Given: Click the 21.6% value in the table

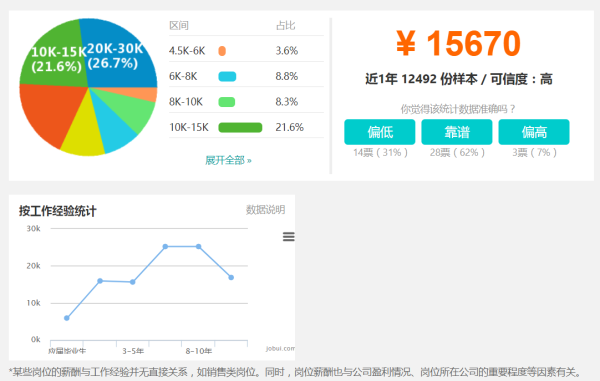Looking at the screenshot, I should [290, 127].
